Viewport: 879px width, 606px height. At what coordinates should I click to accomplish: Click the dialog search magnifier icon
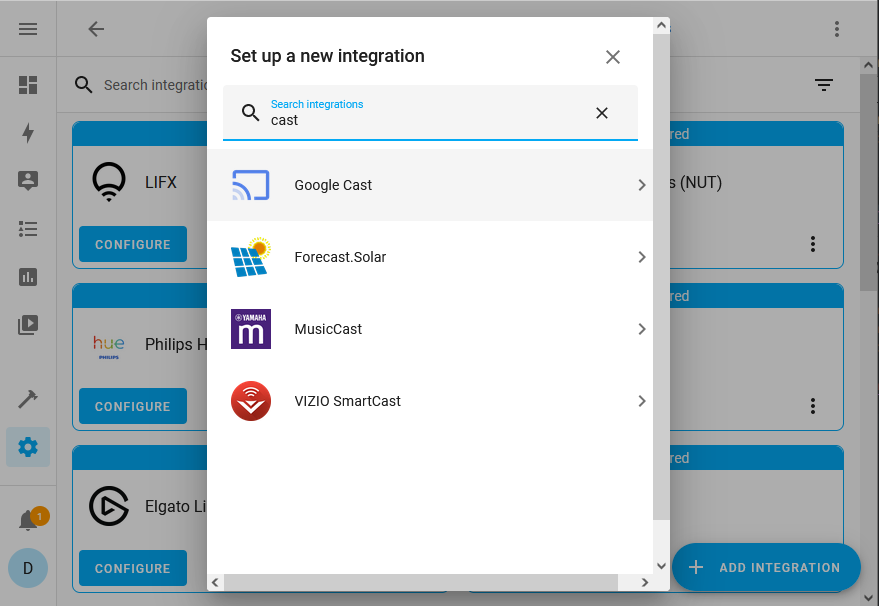point(251,113)
